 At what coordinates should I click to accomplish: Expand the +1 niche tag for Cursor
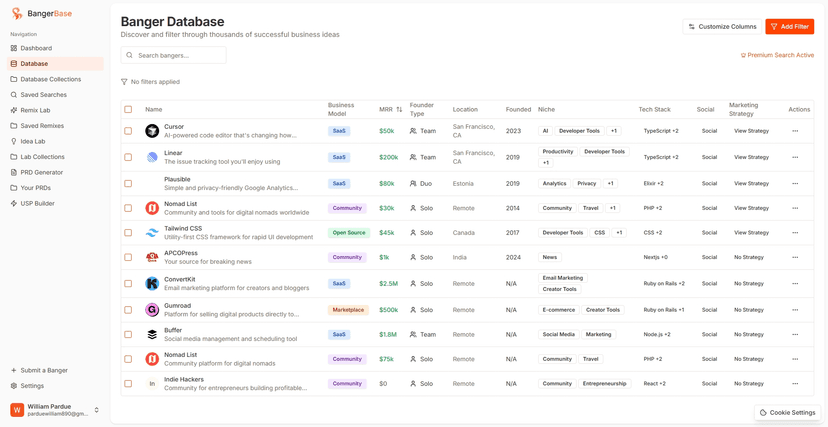[614, 131]
